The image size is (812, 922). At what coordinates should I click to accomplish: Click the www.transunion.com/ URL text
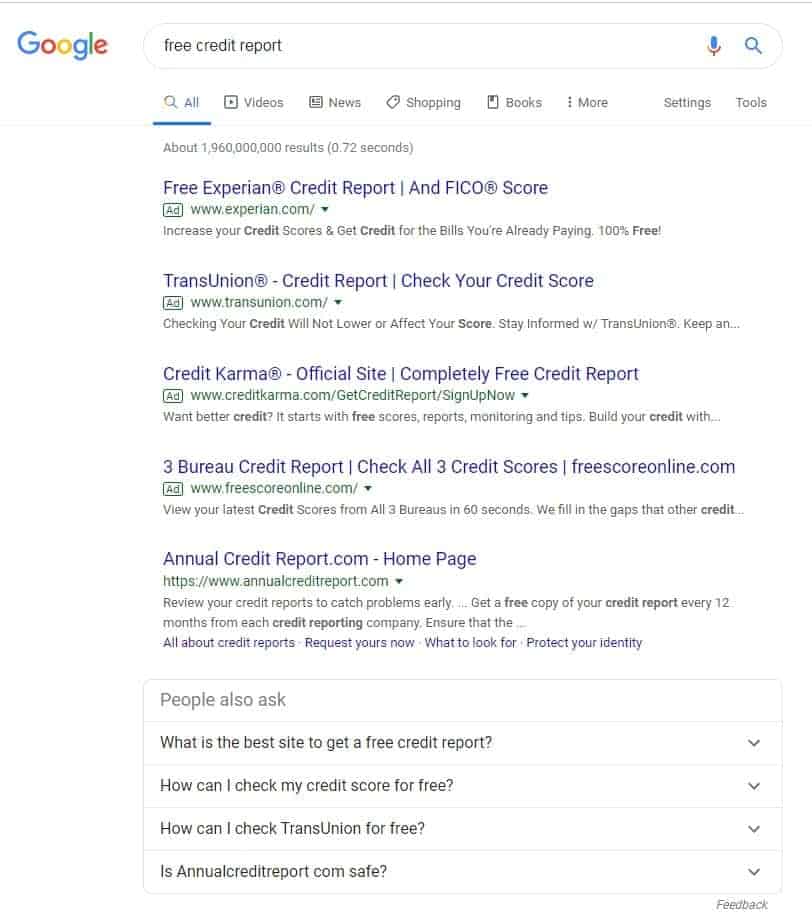[259, 302]
